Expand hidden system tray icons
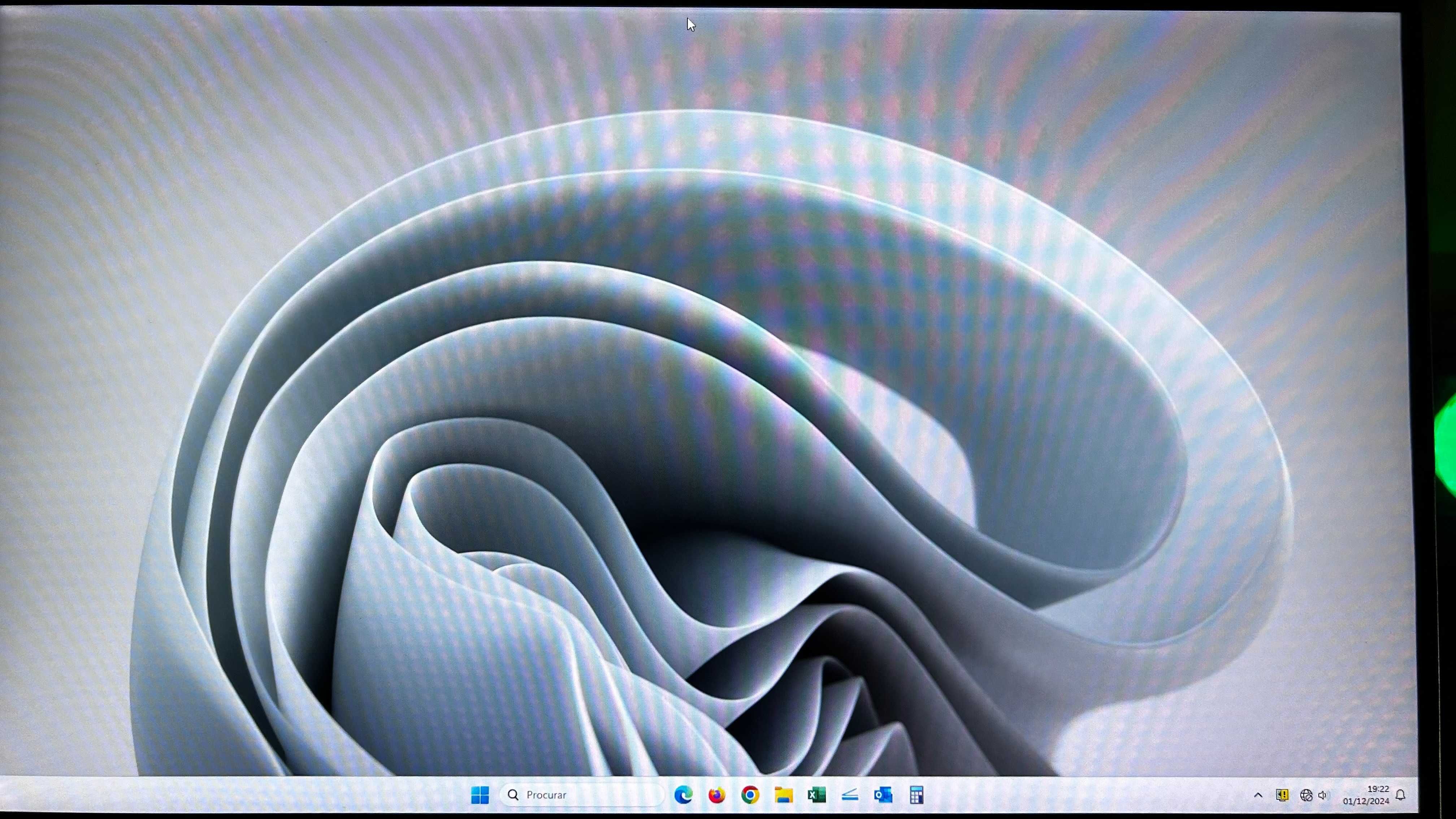 pyautogui.click(x=1258, y=795)
